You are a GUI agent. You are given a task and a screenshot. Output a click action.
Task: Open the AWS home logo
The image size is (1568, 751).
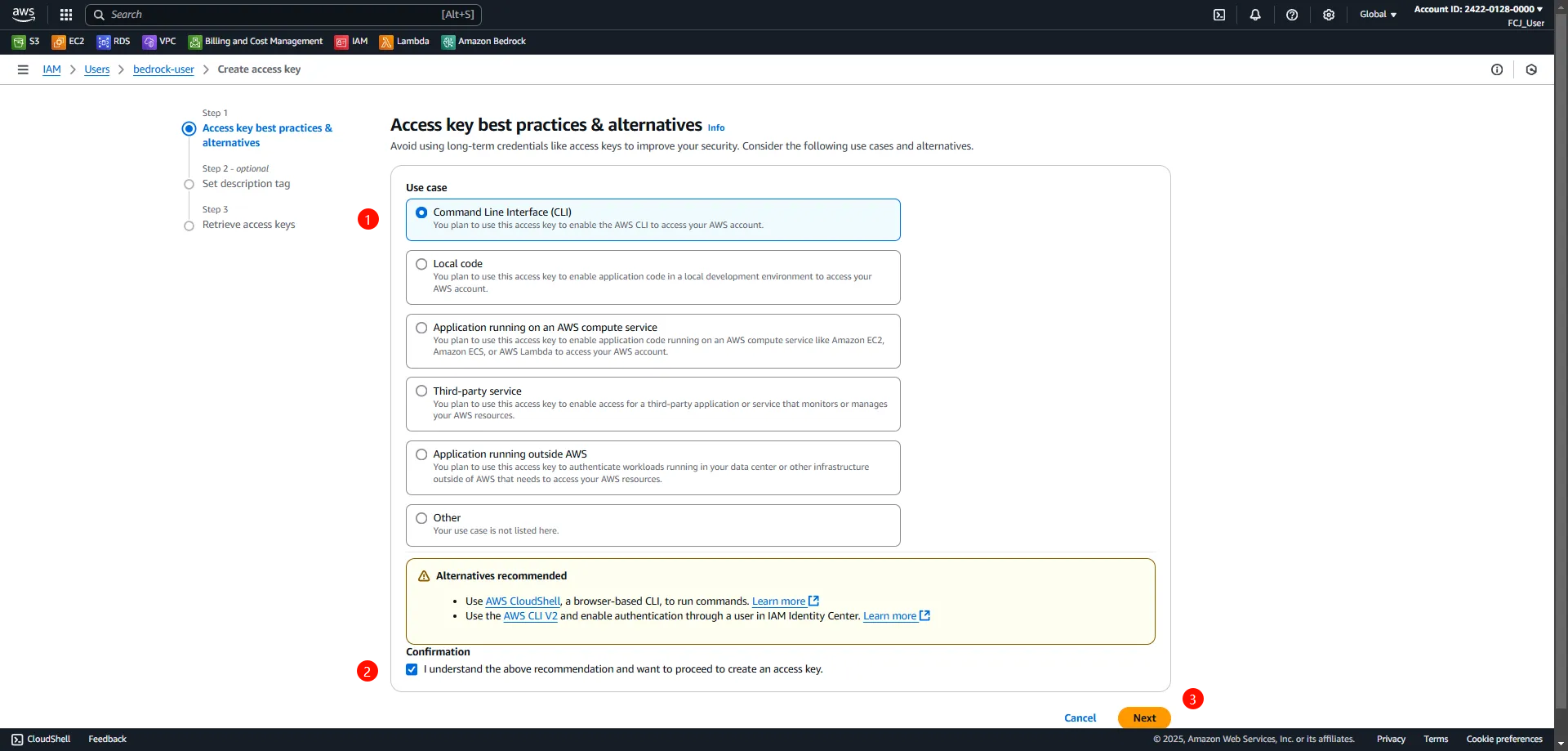pyautogui.click(x=23, y=14)
